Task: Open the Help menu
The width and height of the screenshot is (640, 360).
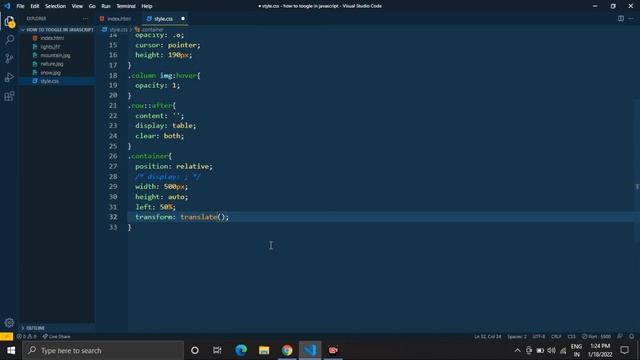Action: [147, 6]
